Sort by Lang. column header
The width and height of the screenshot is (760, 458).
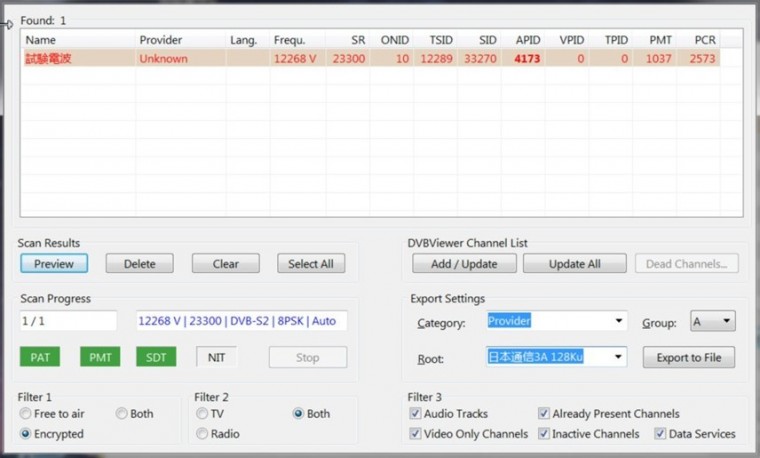click(248, 40)
